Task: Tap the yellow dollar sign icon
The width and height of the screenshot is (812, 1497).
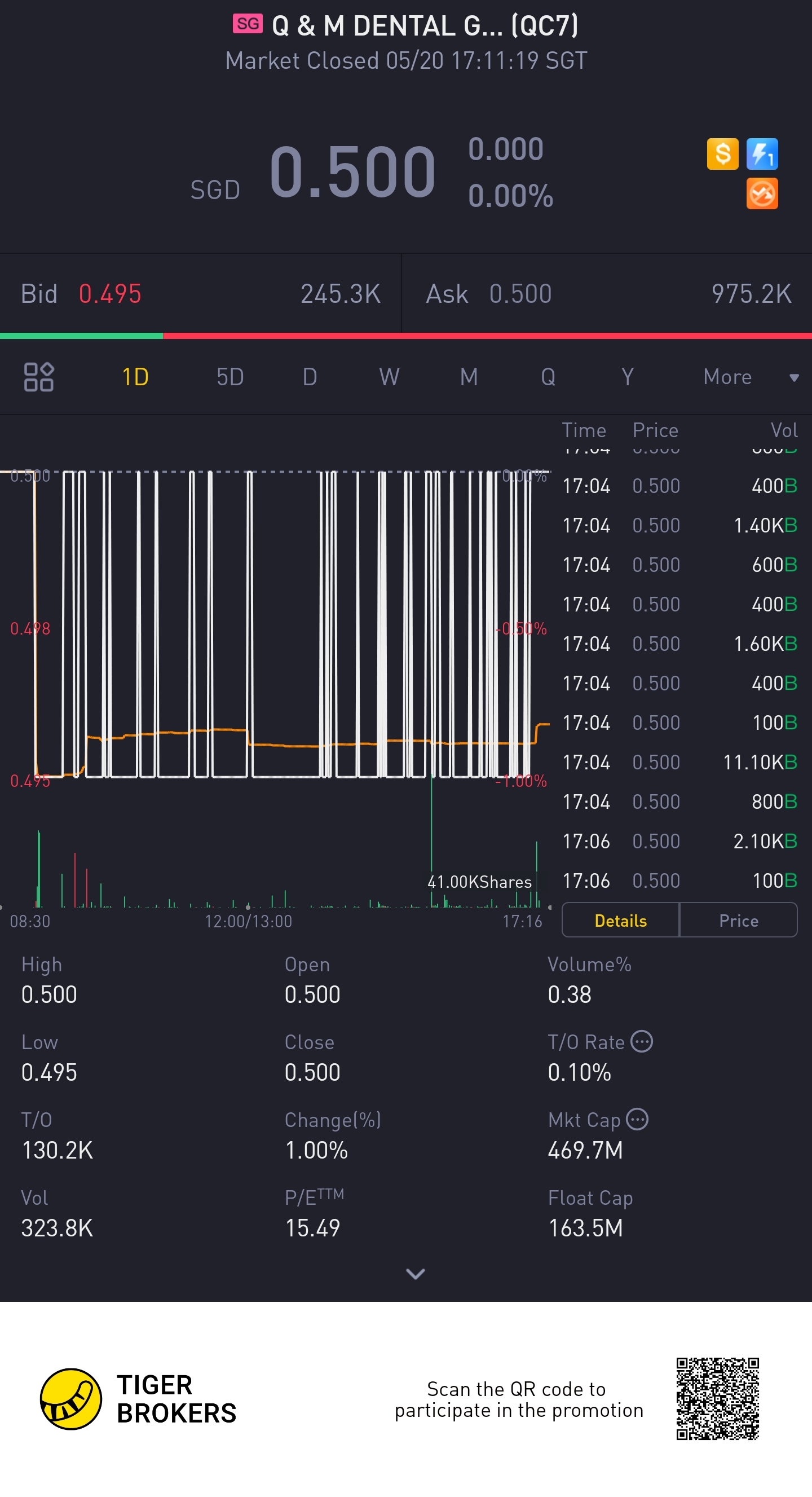Action: pos(722,154)
